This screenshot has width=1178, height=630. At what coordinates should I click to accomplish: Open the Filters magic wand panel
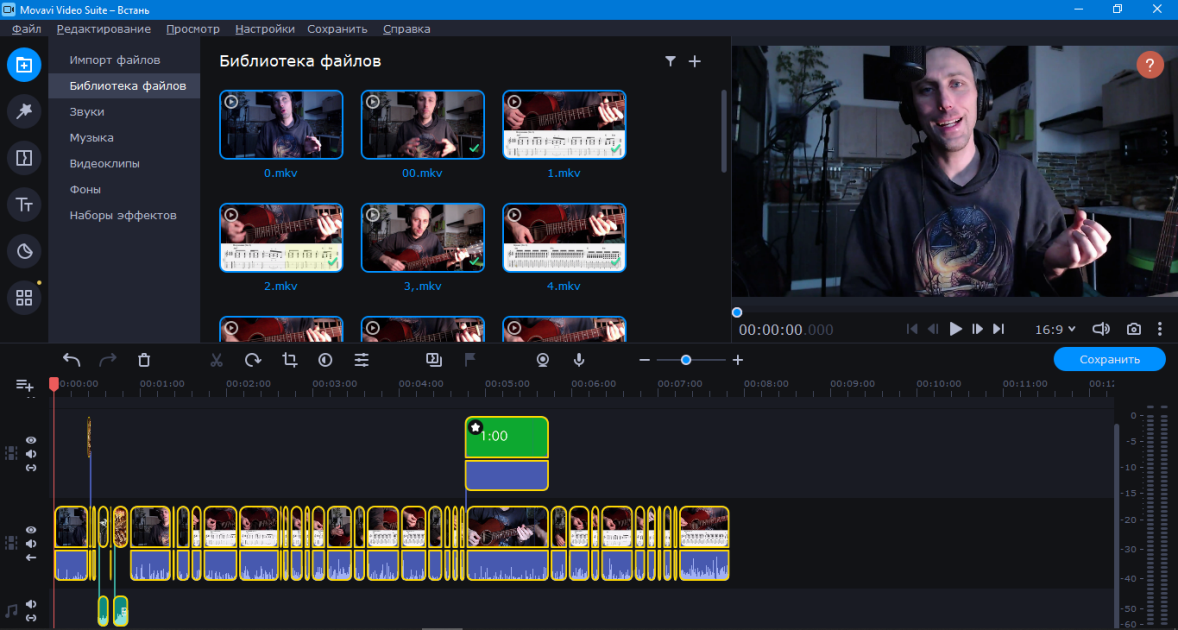click(24, 111)
